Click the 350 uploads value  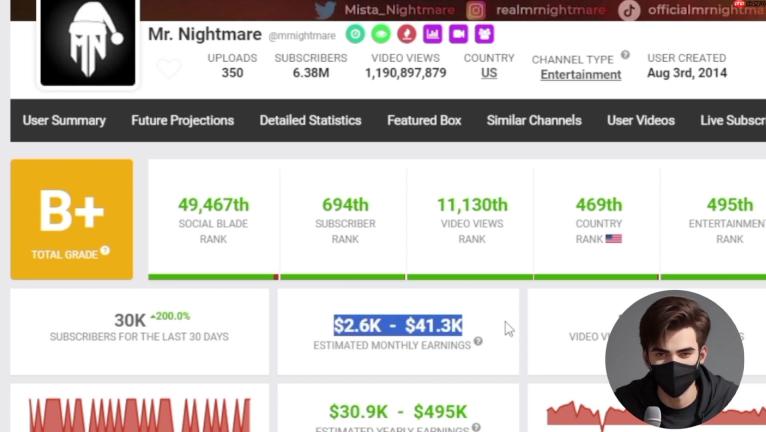click(x=233, y=73)
